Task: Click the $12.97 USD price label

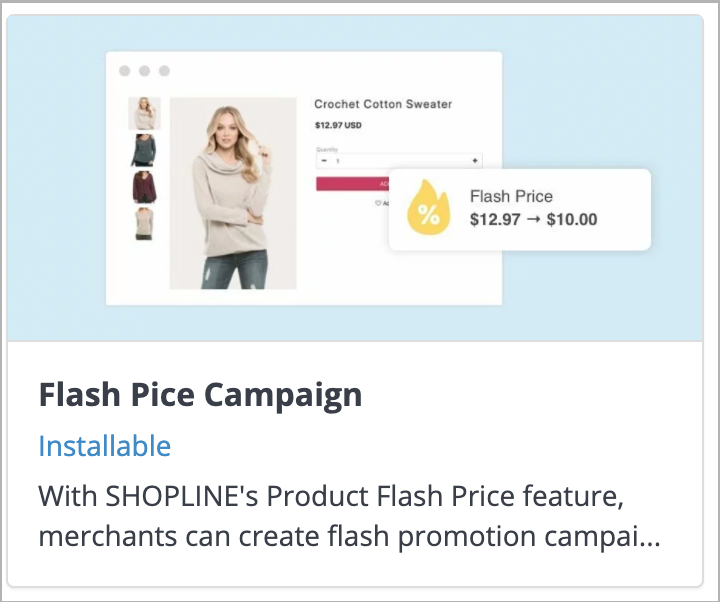Action: 338,125
